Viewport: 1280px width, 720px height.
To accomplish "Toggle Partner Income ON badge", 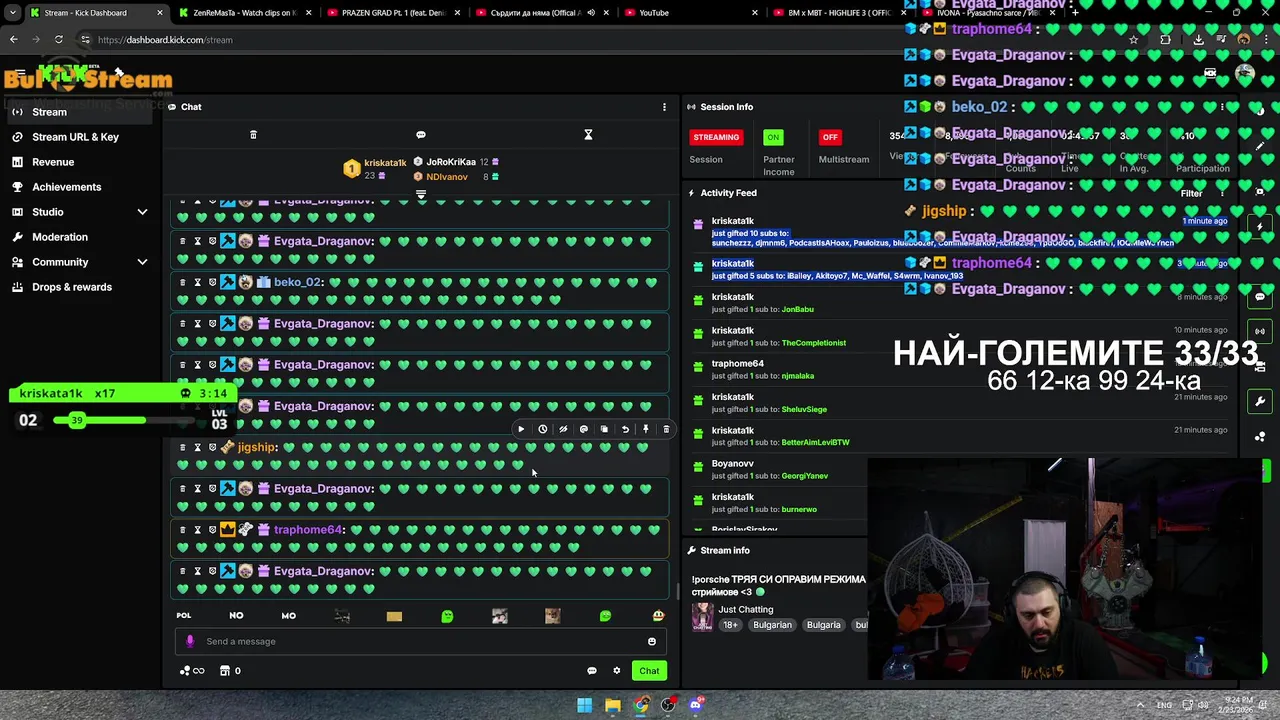I will click(x=773, y=137).
